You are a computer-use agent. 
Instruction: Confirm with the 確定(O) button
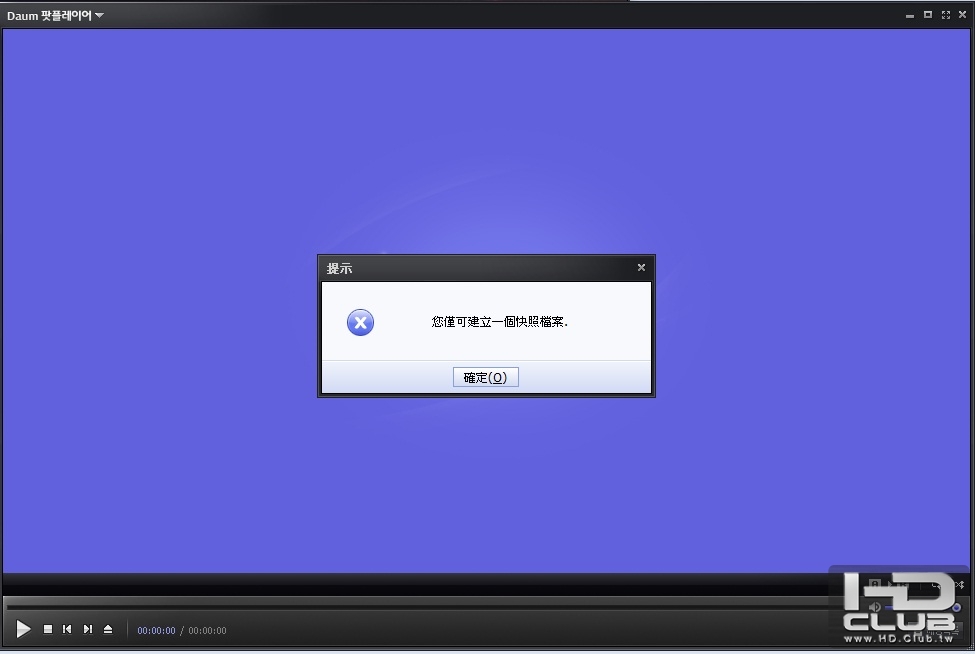[486, 377]
